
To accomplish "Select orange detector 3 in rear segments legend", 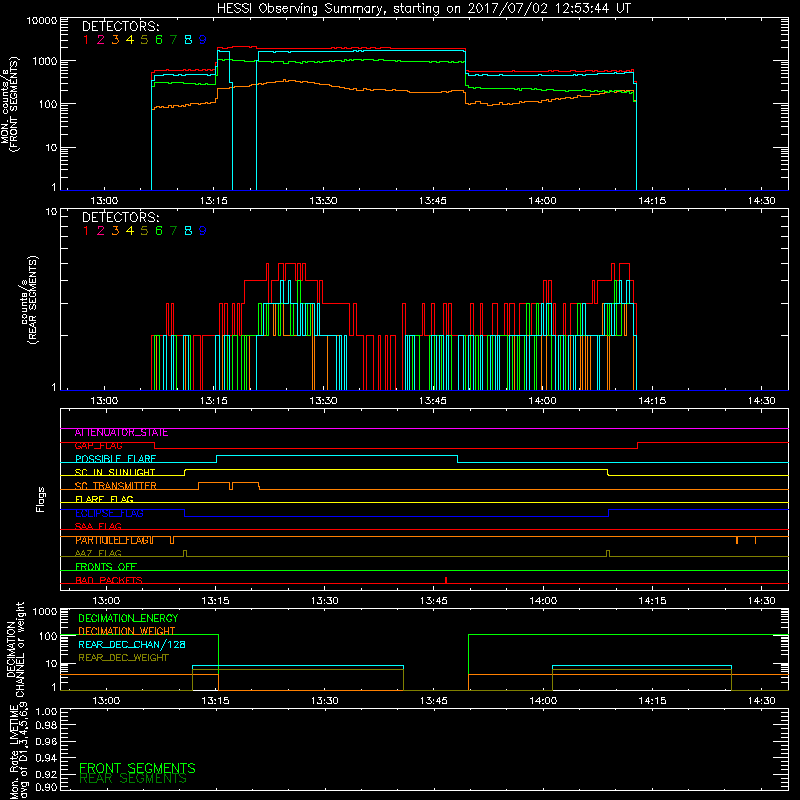I will pos(115,231).
